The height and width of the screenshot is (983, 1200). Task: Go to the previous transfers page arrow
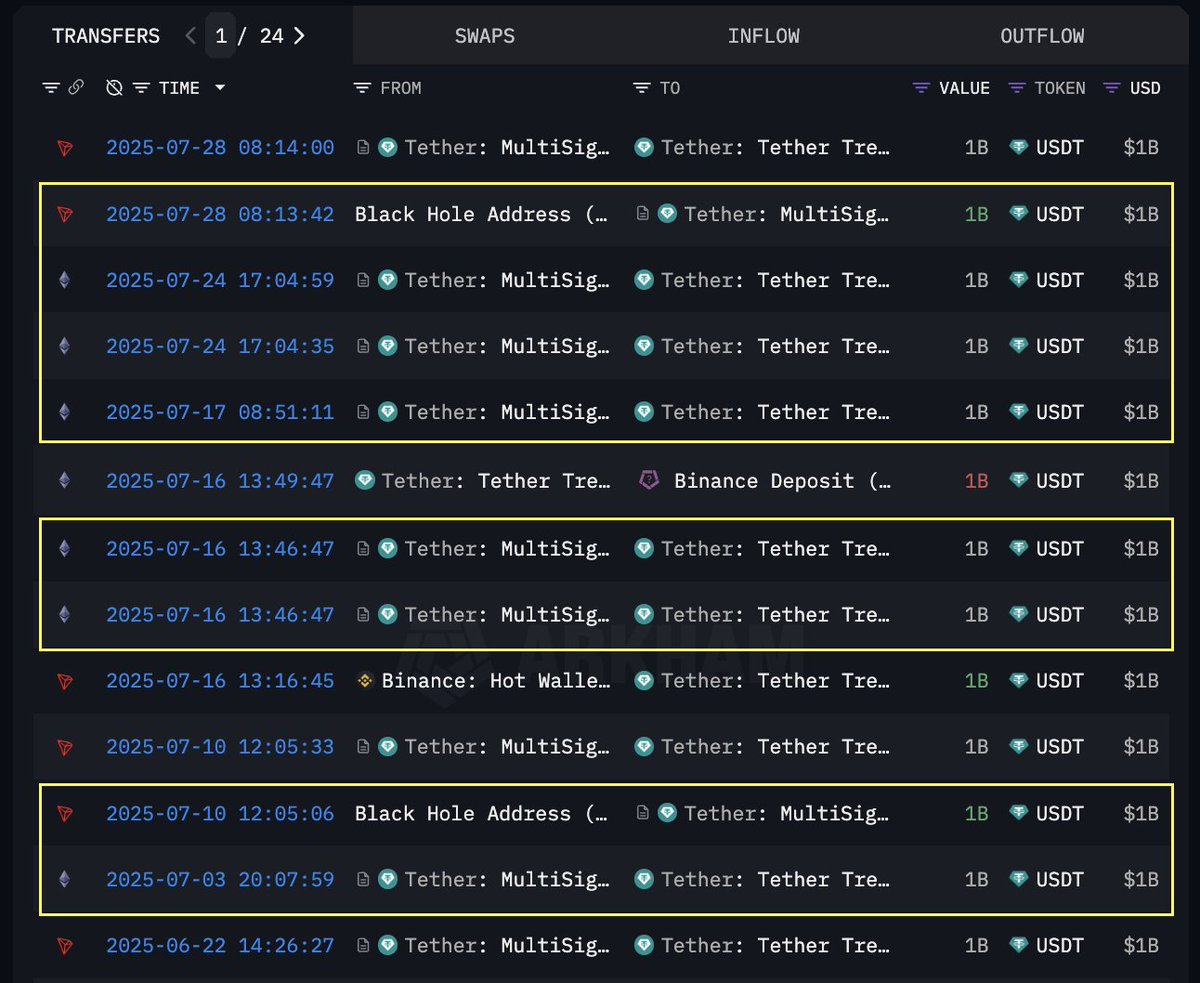191,36
